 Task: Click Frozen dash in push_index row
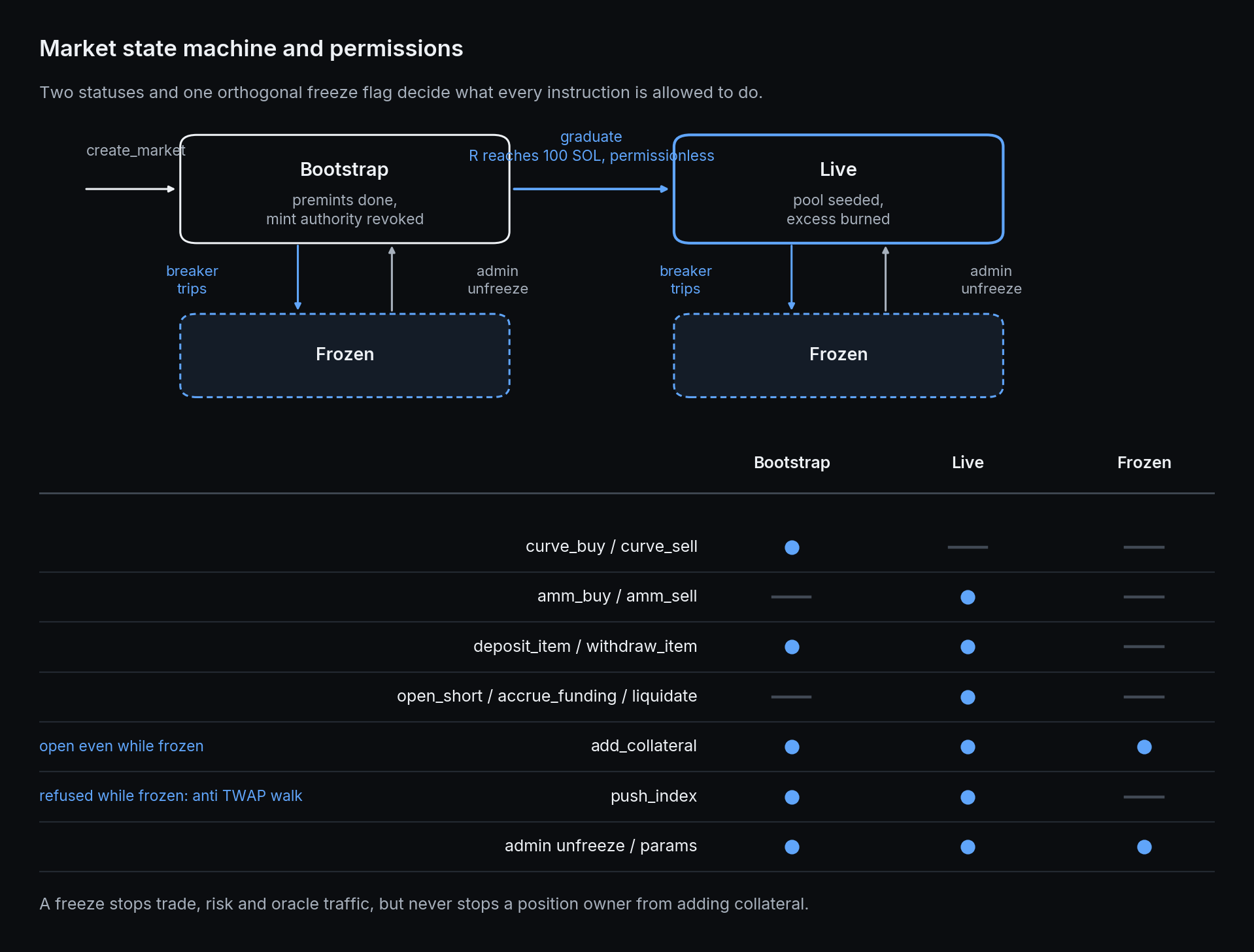coord(1144,797)
